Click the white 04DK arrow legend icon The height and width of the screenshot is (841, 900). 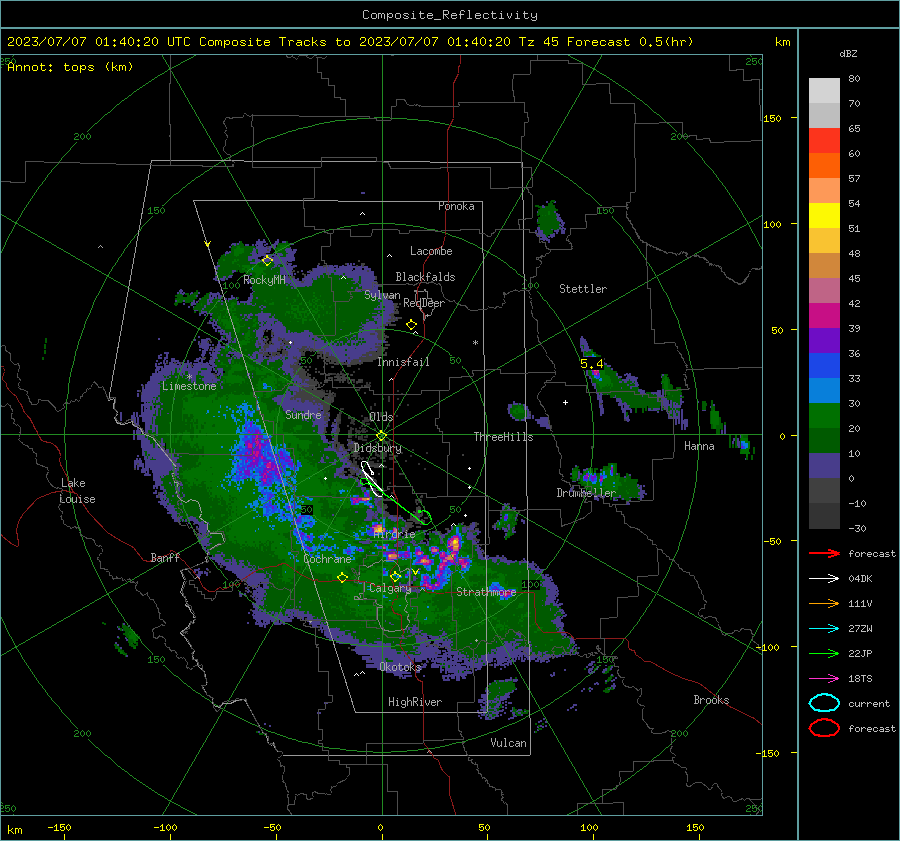tap(824, 579)
